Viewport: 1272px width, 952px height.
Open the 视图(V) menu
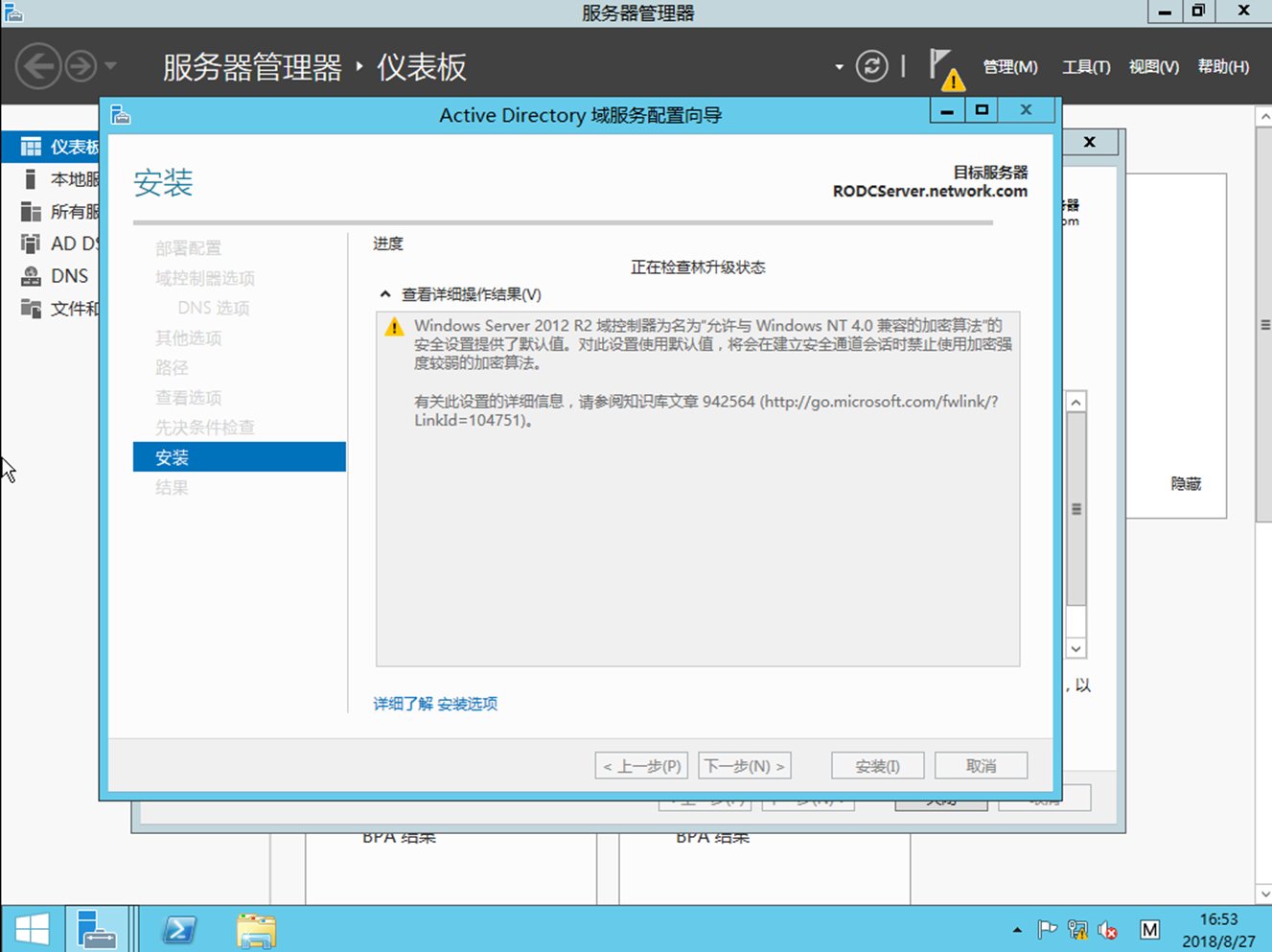1153,67
